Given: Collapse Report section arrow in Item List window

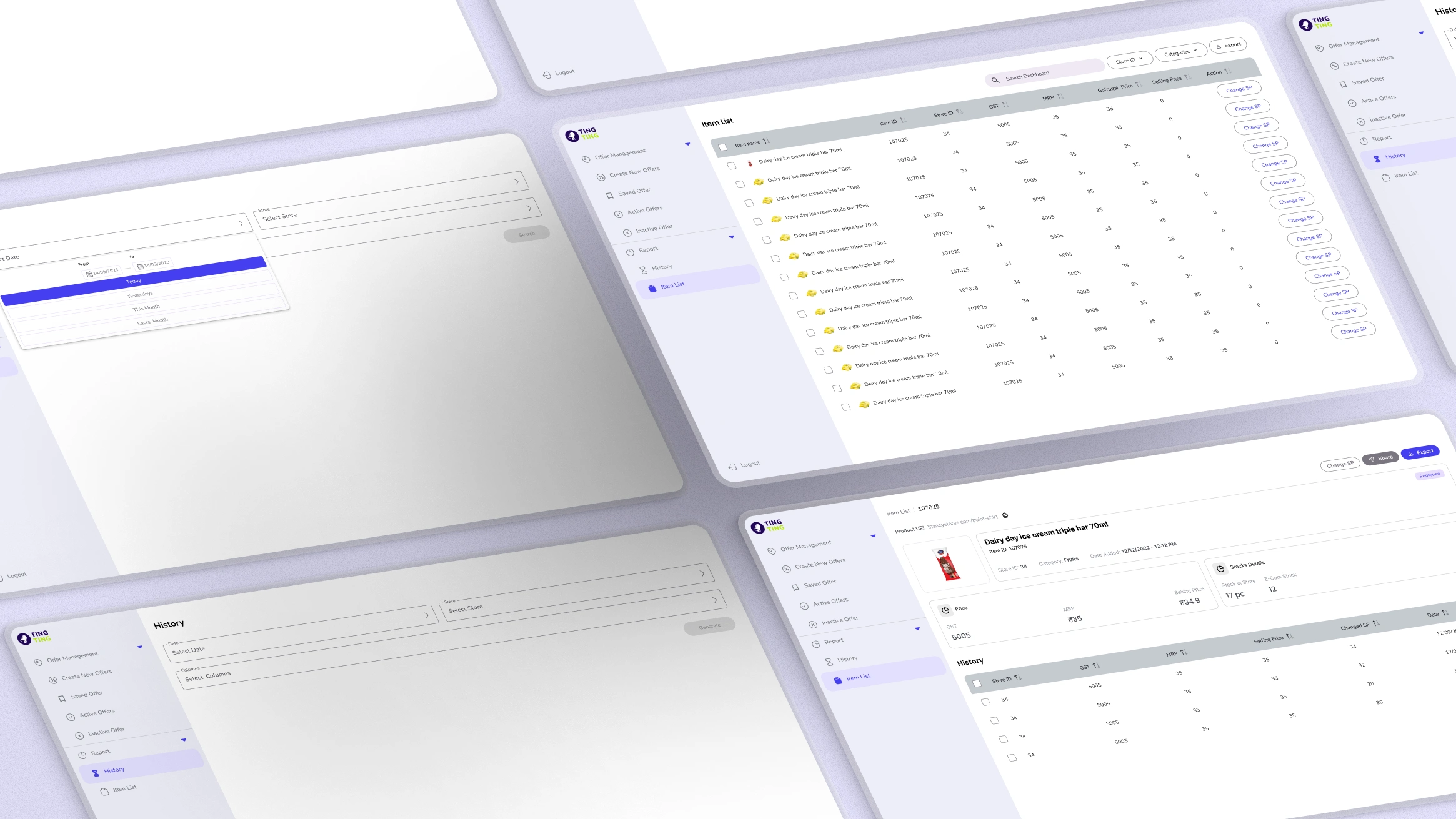Looking at the screenshot, I should 731,237.
